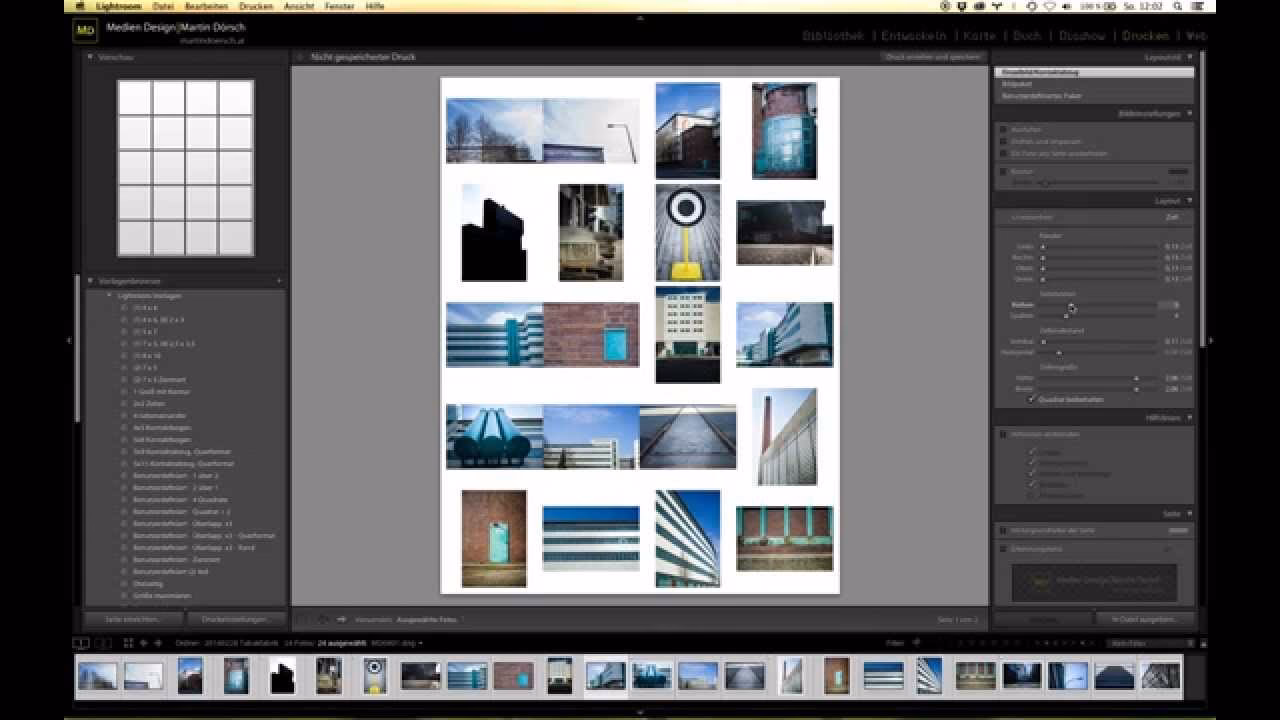Collapse the Layout panel section
1280x720 pixels.
click(1189, 201)
